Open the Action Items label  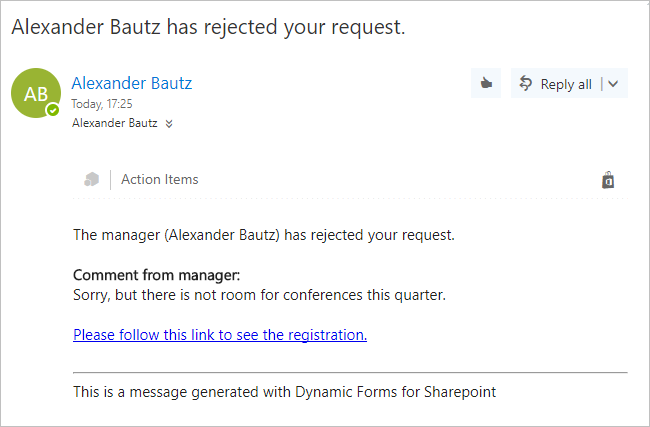(160, 180)
